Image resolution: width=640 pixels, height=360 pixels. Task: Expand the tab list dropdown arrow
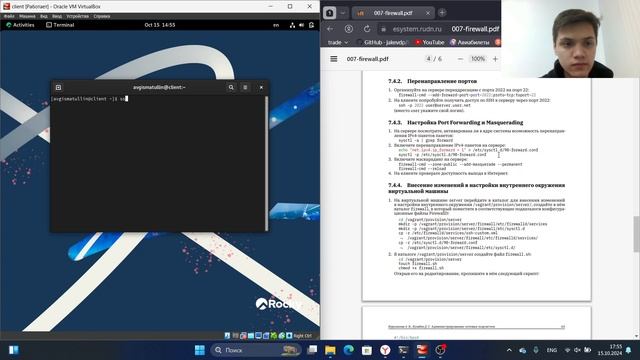[343, 13]
